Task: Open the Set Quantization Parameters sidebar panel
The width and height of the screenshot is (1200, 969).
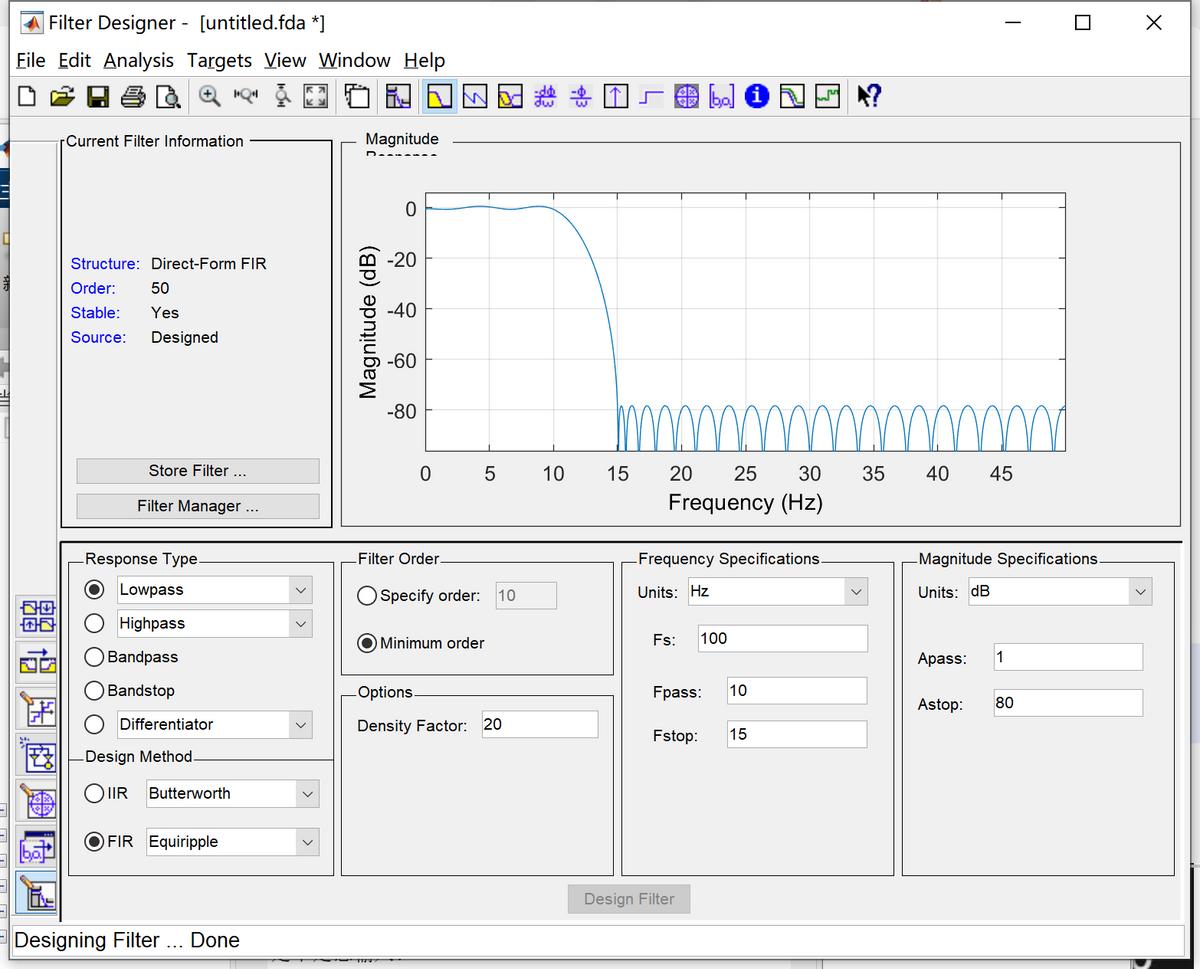Action: 37,709
